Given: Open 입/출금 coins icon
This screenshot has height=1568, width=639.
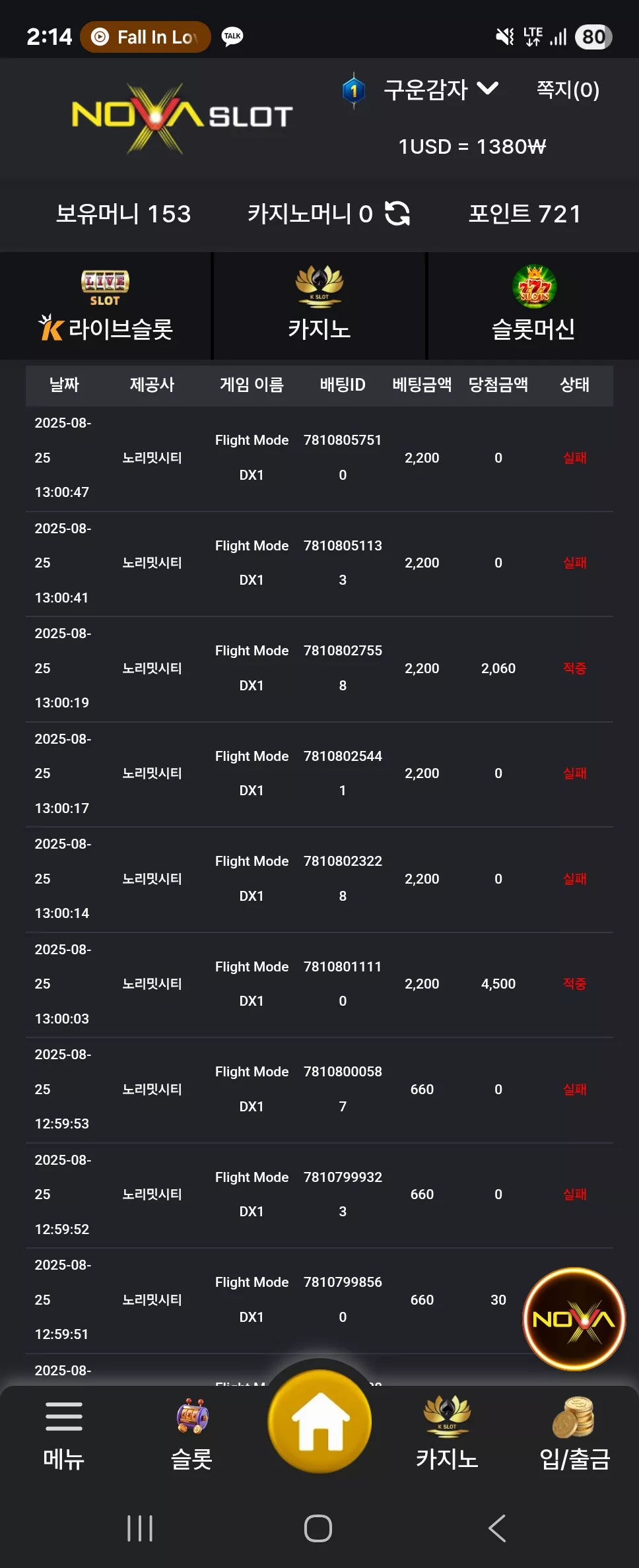Looking at the screenshot, I should tap(574, 1417).
